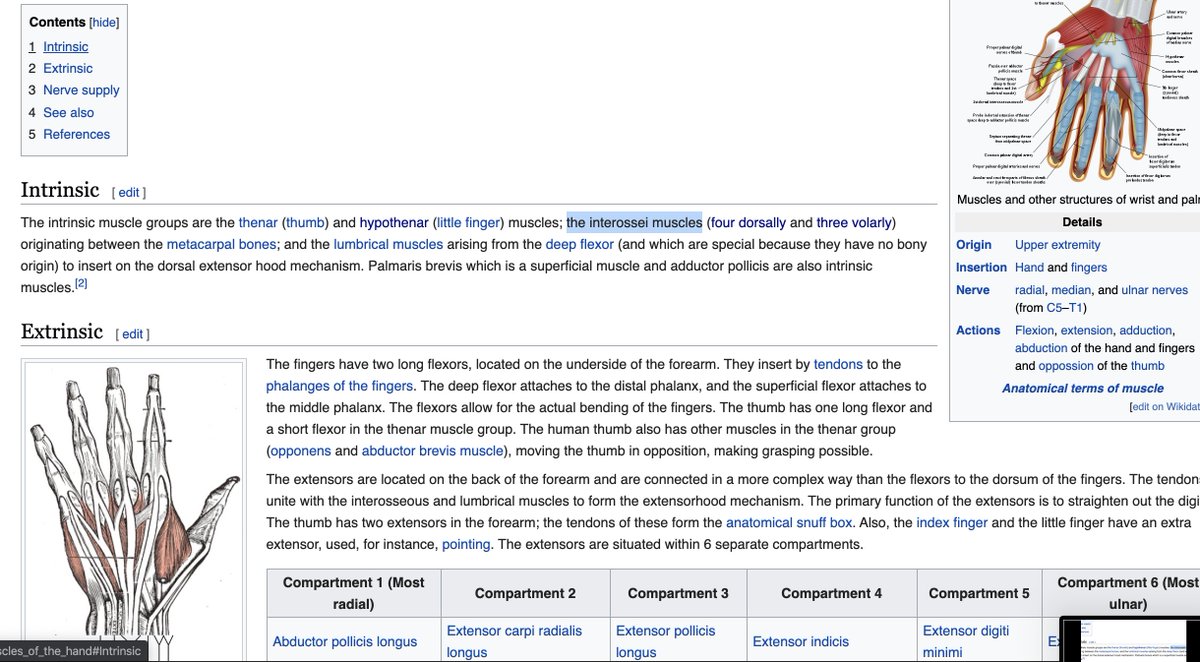Open the median nerve link
1200x662 pixels.
click(1073, 290)
